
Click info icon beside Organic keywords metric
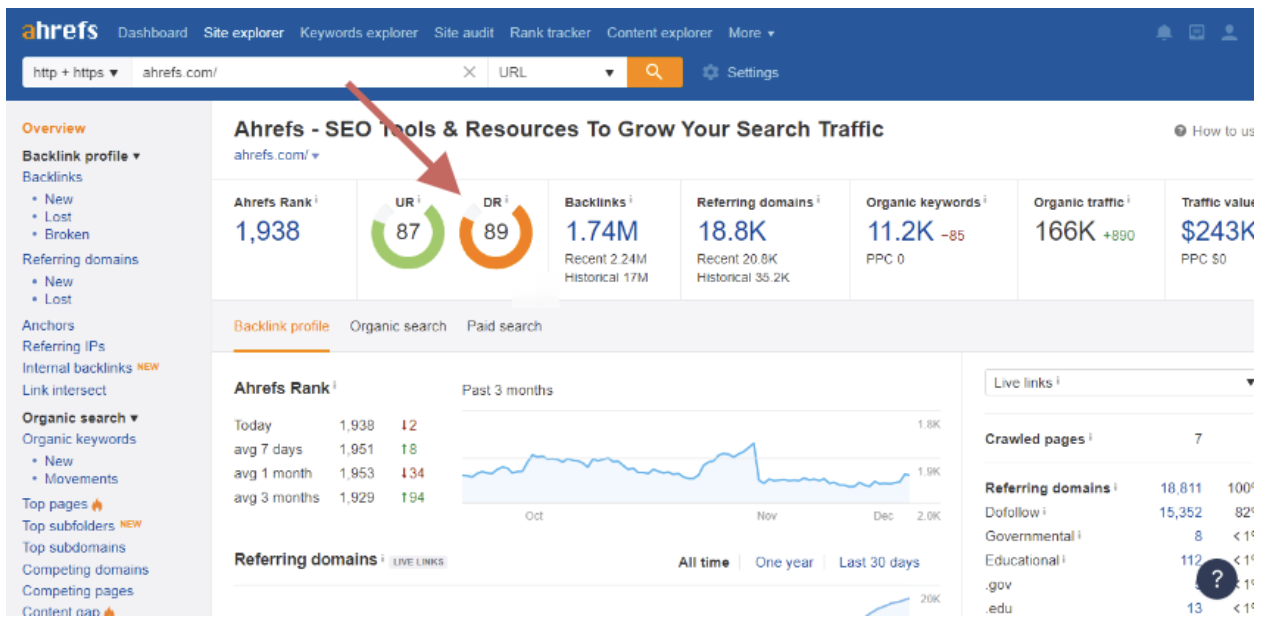(x=983, y=201)
